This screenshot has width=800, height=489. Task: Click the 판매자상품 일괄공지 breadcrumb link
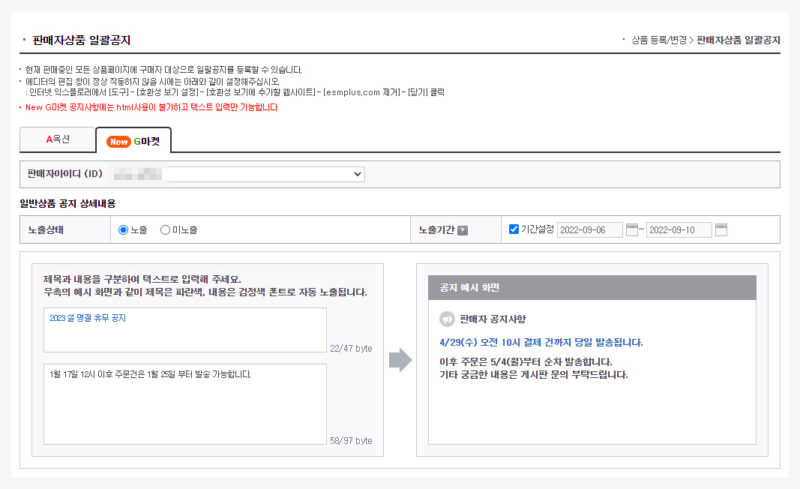738,40
